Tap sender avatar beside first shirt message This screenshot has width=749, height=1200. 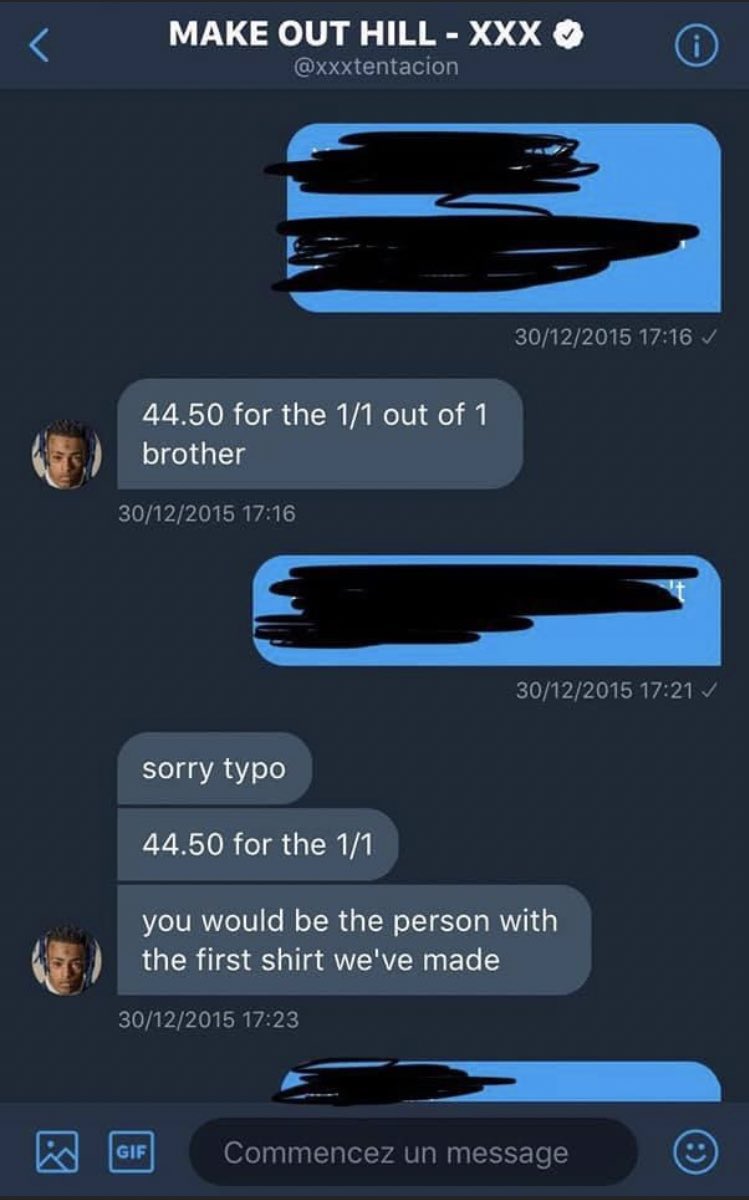tap(66, 960)
